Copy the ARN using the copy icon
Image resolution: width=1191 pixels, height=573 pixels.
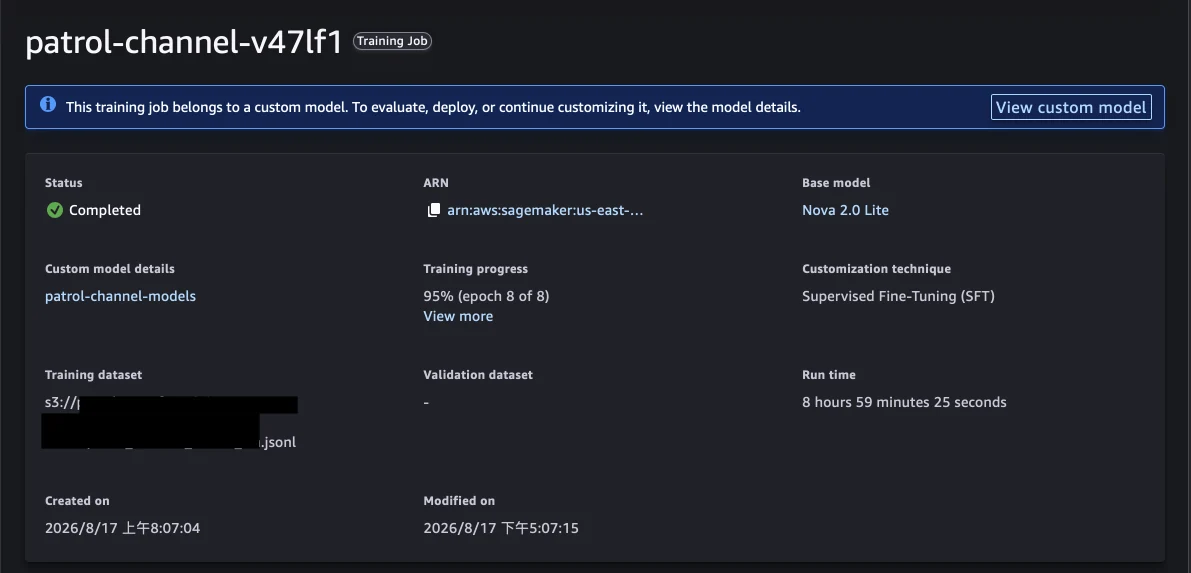point(434,211)
